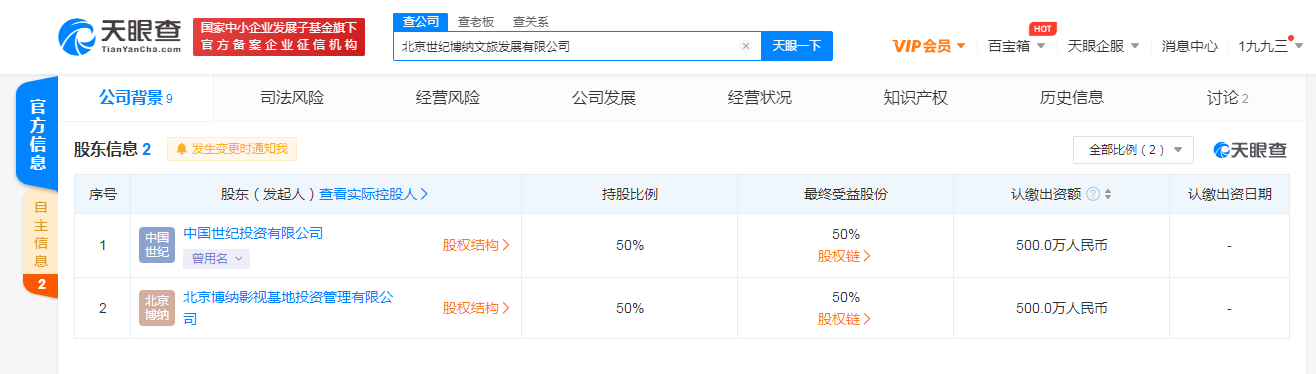Expand 股权结构 for 中国世纪投资有限公司

pyautogui.click(x=476, y=245)
